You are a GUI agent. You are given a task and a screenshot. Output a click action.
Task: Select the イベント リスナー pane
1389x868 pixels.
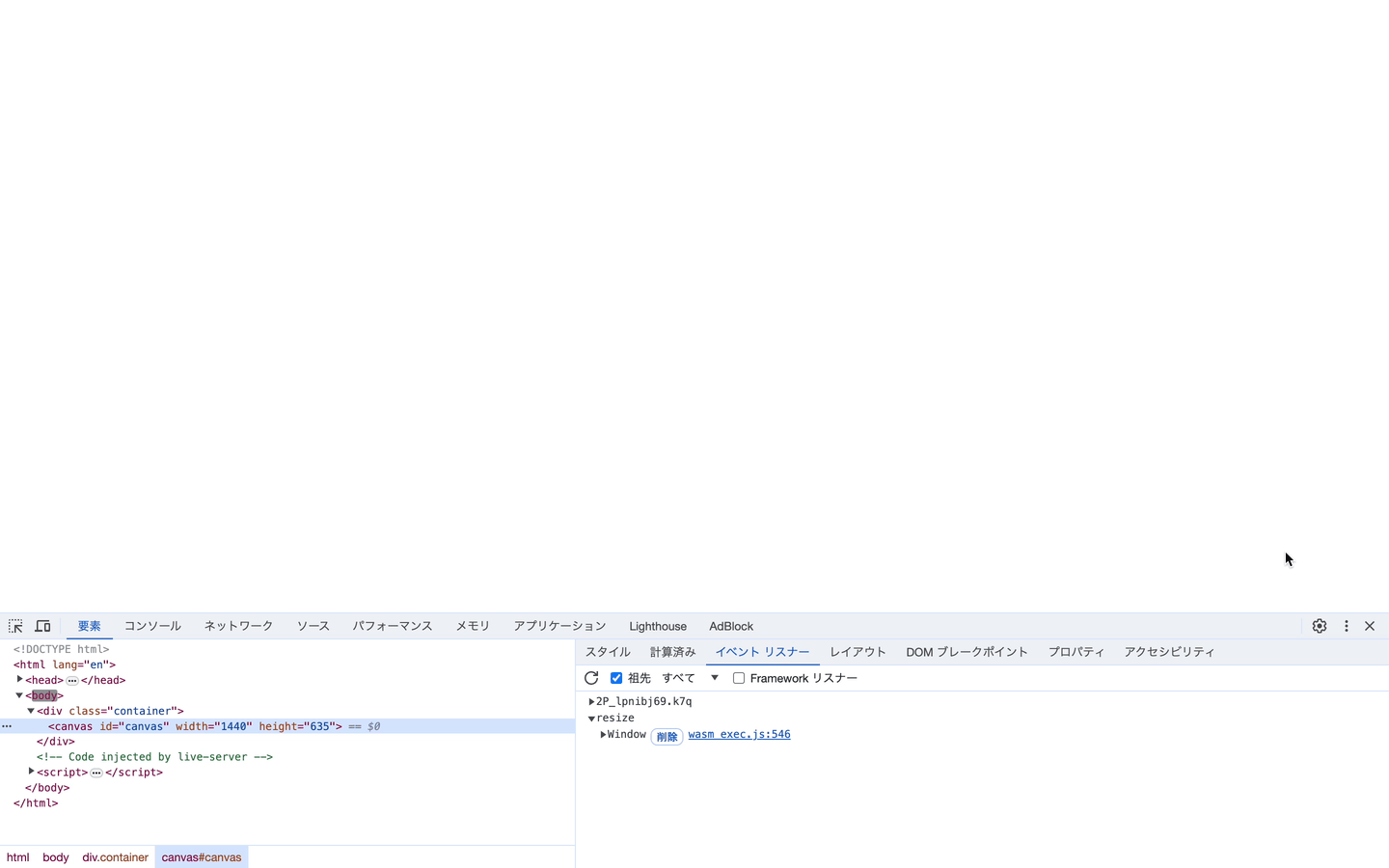(762, 652)
